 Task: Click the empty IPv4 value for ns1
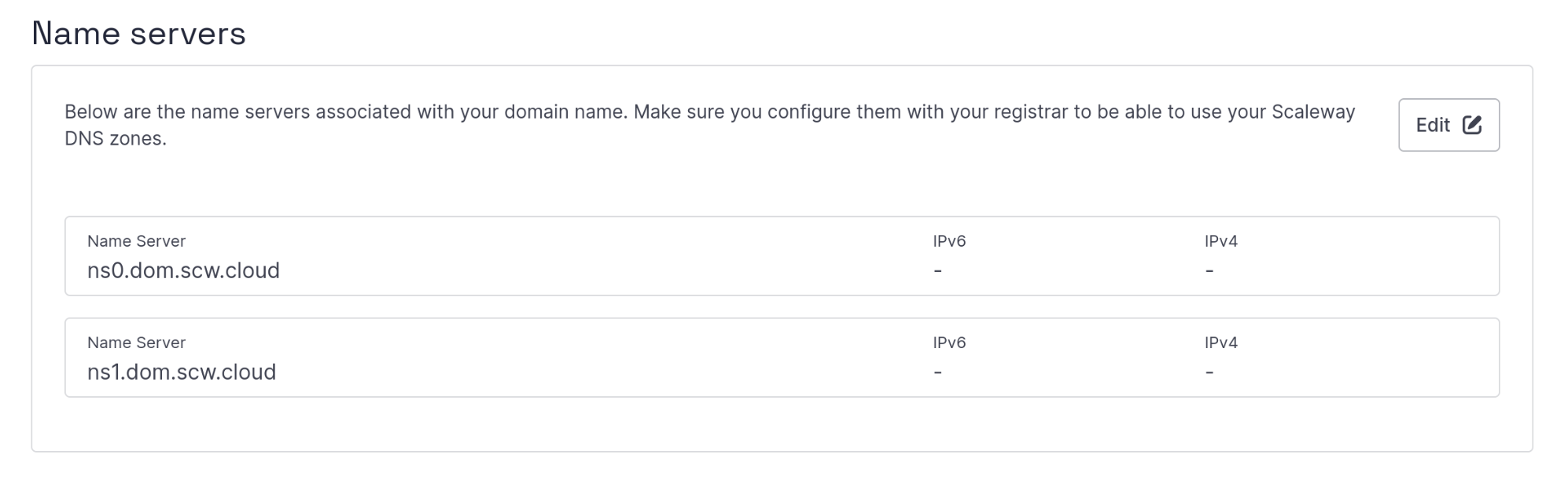[x=1209, y=372]
